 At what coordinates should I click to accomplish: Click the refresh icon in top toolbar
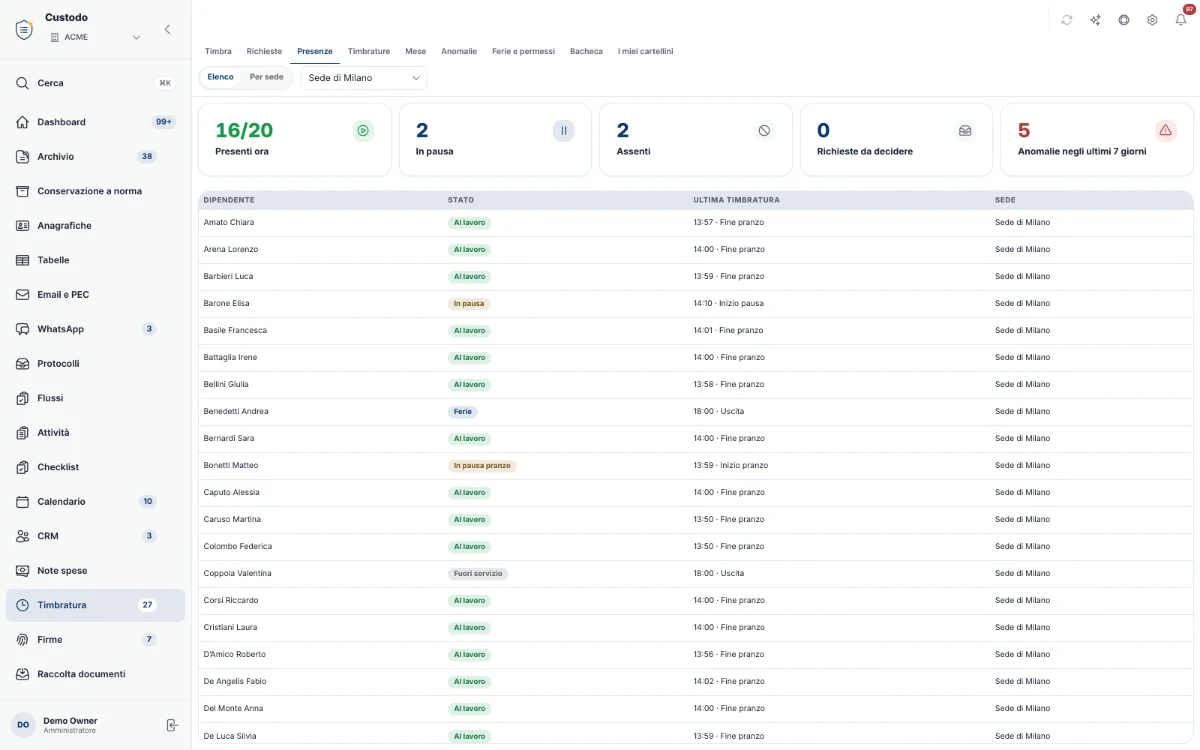[x=1067, y=20]
